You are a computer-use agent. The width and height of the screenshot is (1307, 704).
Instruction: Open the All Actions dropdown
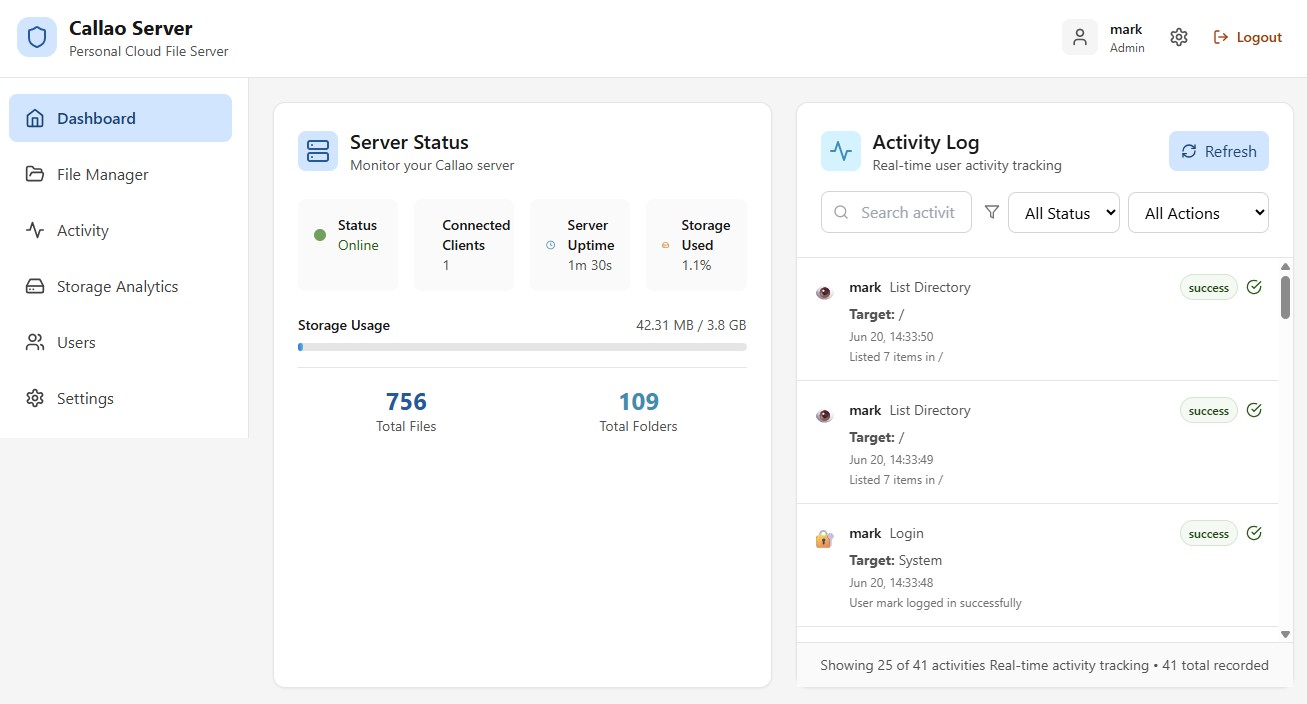(x=1198, y=213)
